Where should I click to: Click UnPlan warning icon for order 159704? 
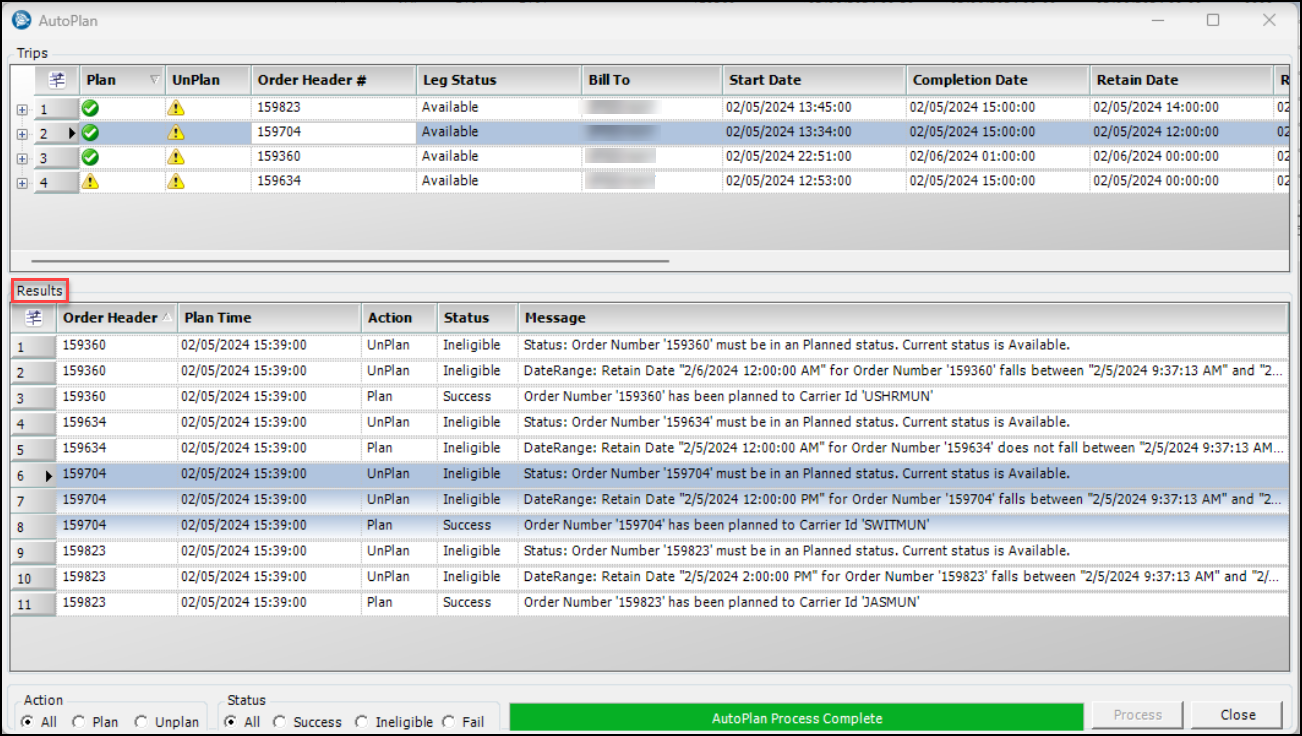tap(176, 132)
